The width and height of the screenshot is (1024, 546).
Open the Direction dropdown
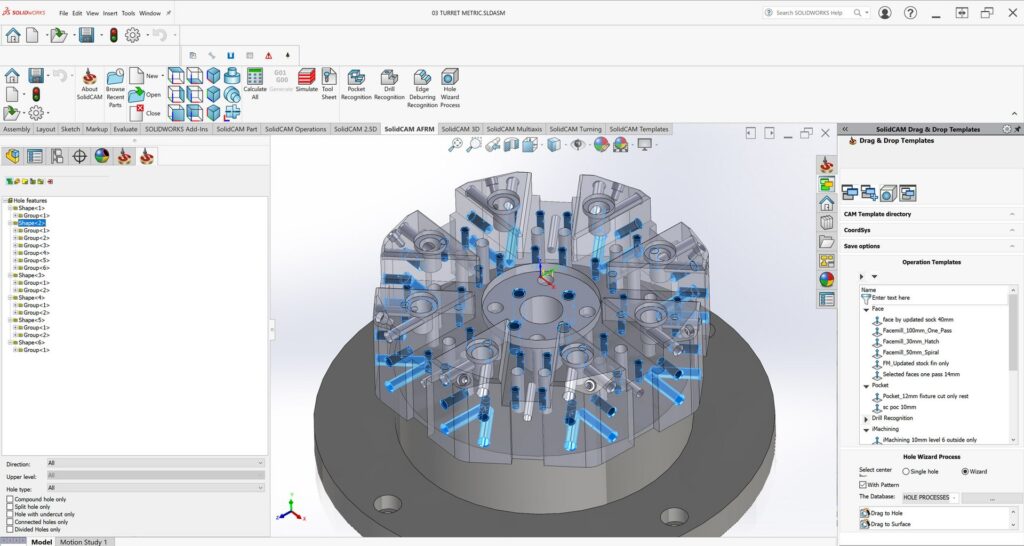[x=155, y=463]
